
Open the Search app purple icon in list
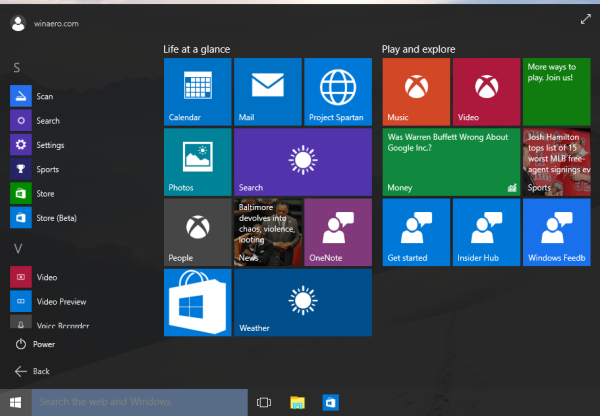tap(21, 120)
